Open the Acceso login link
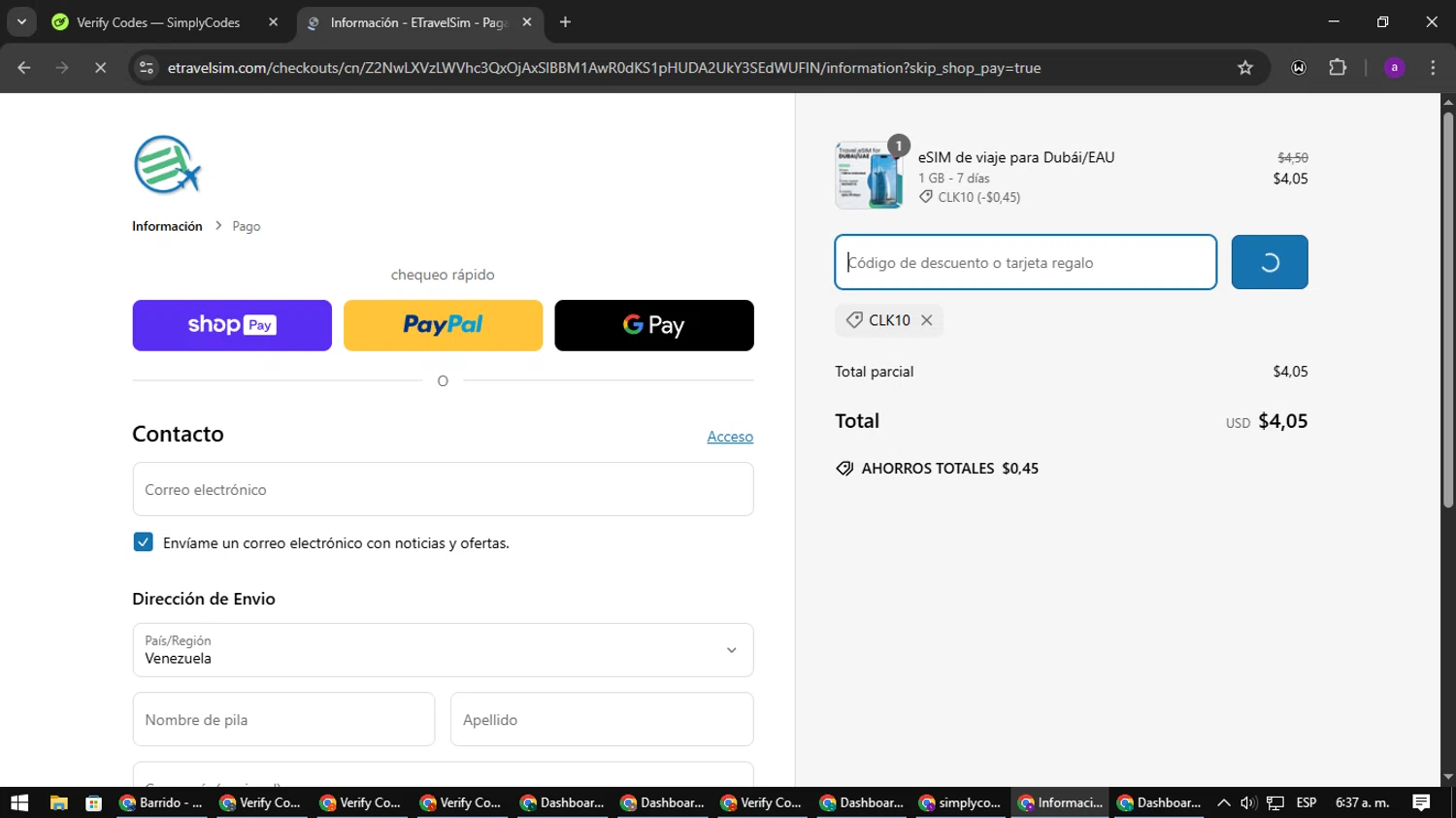The width and height of the screenshot is (1456, 818). tap(730, 437)
